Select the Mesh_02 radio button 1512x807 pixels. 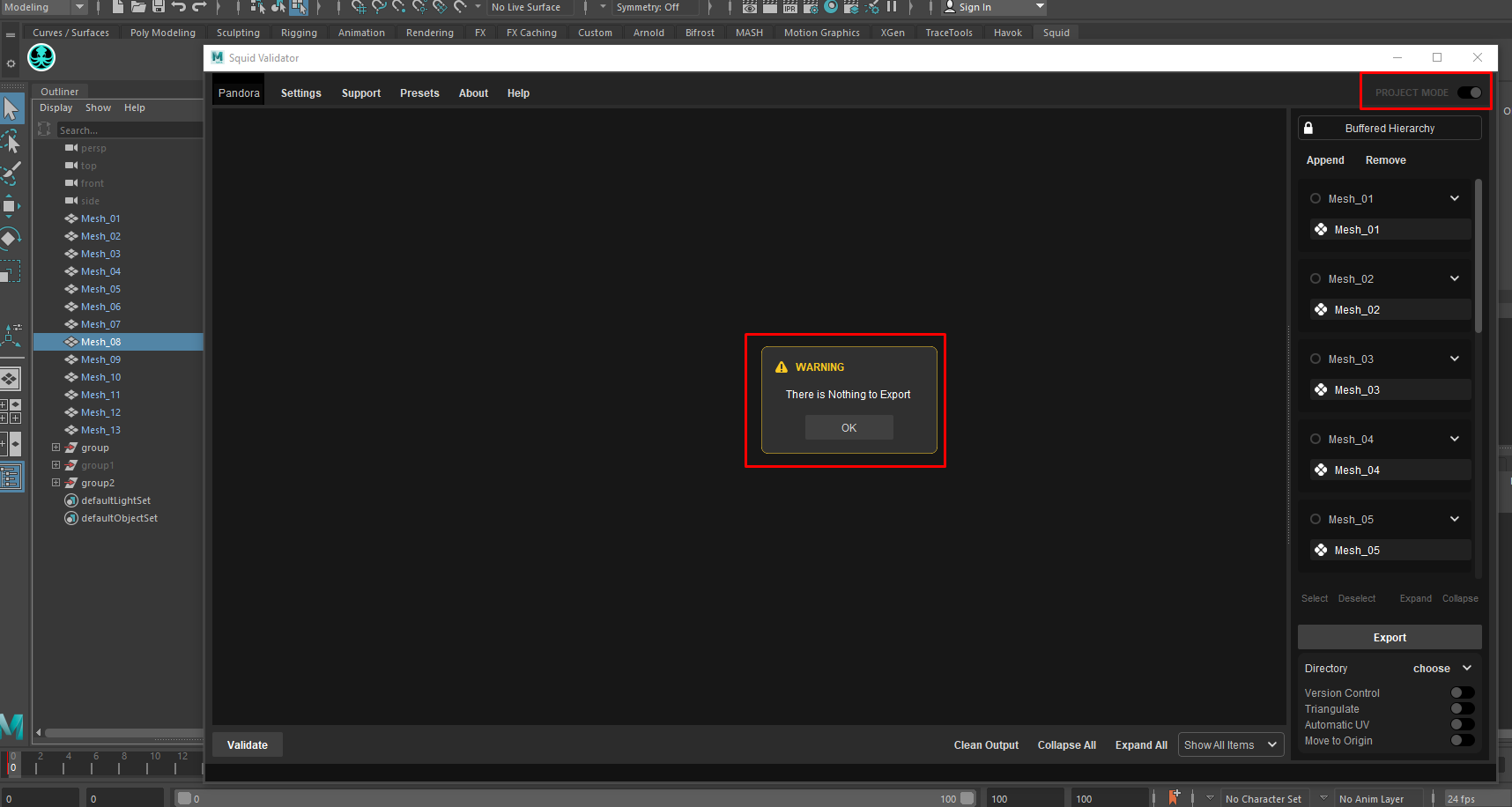click(1316, 278)
